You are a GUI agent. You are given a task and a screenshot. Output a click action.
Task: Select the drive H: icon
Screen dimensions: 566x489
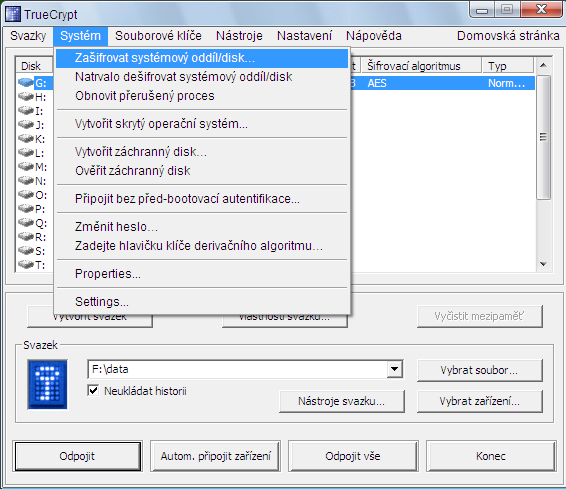[x=26, y=96]
